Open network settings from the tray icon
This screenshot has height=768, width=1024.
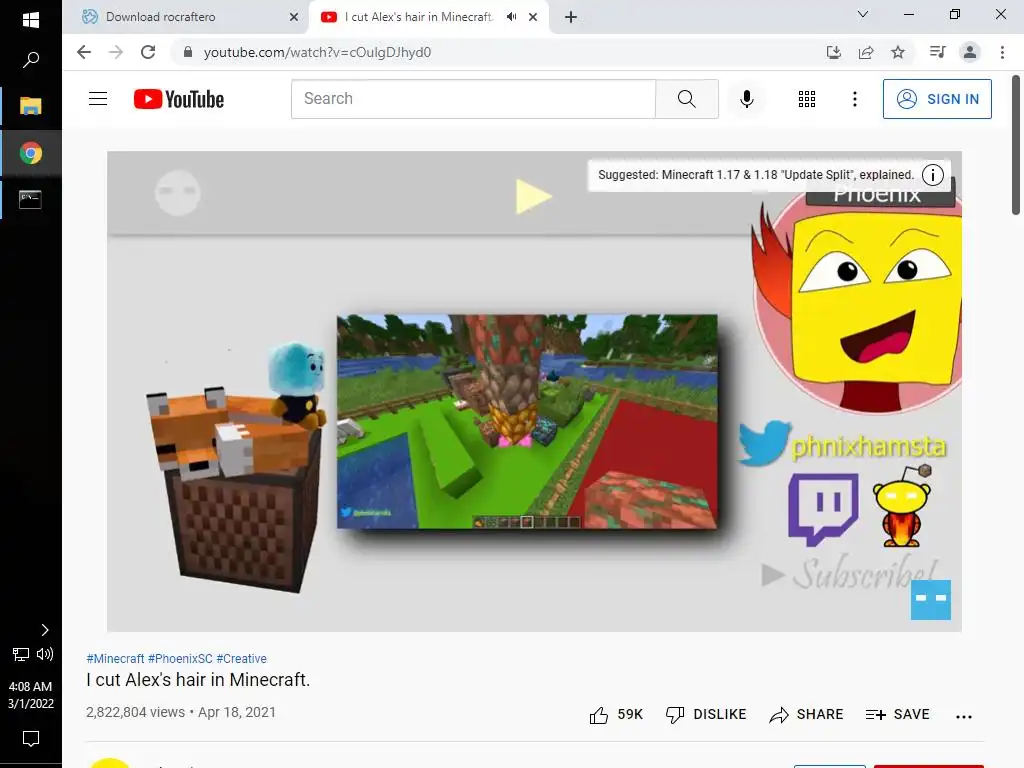point(21,654)
